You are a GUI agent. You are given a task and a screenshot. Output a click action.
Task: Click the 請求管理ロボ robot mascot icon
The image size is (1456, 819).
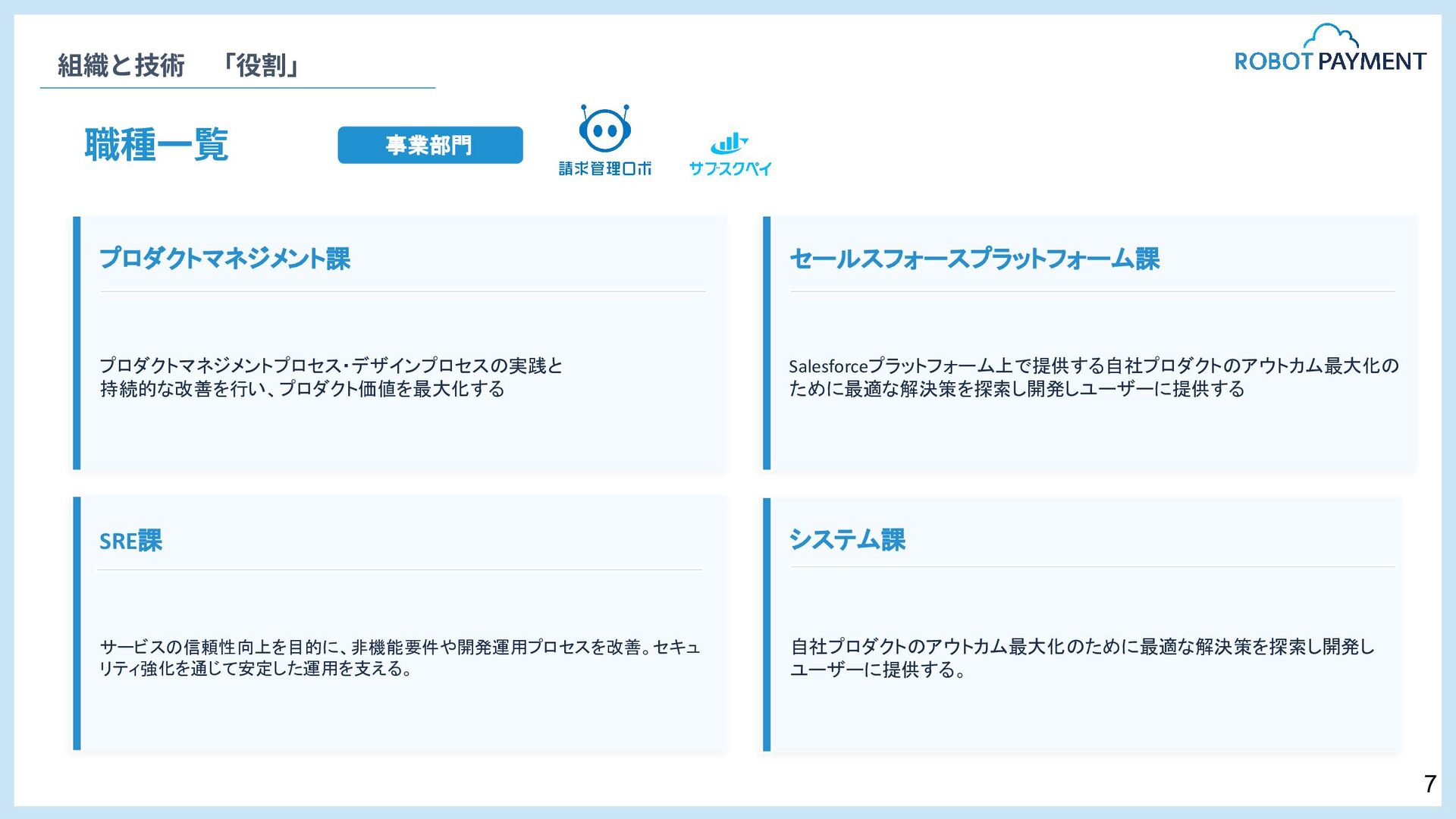604,129
